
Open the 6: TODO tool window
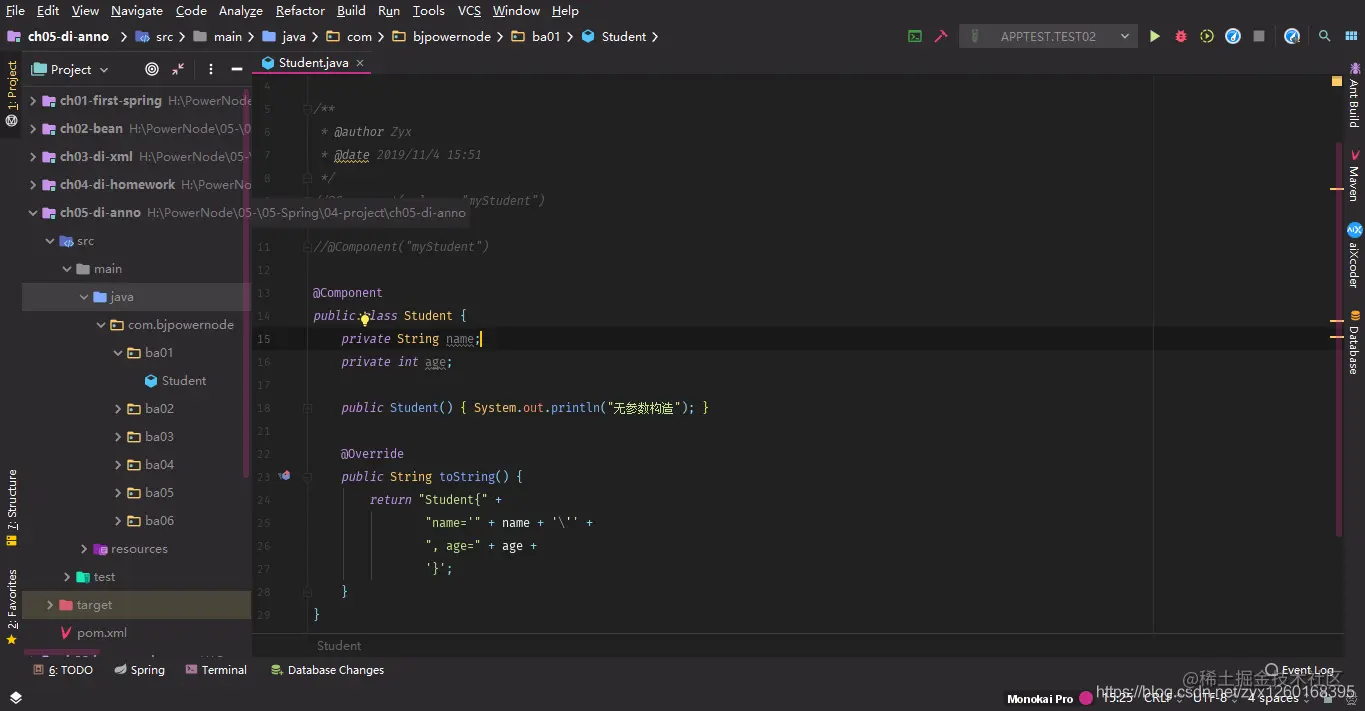point(63,670)
